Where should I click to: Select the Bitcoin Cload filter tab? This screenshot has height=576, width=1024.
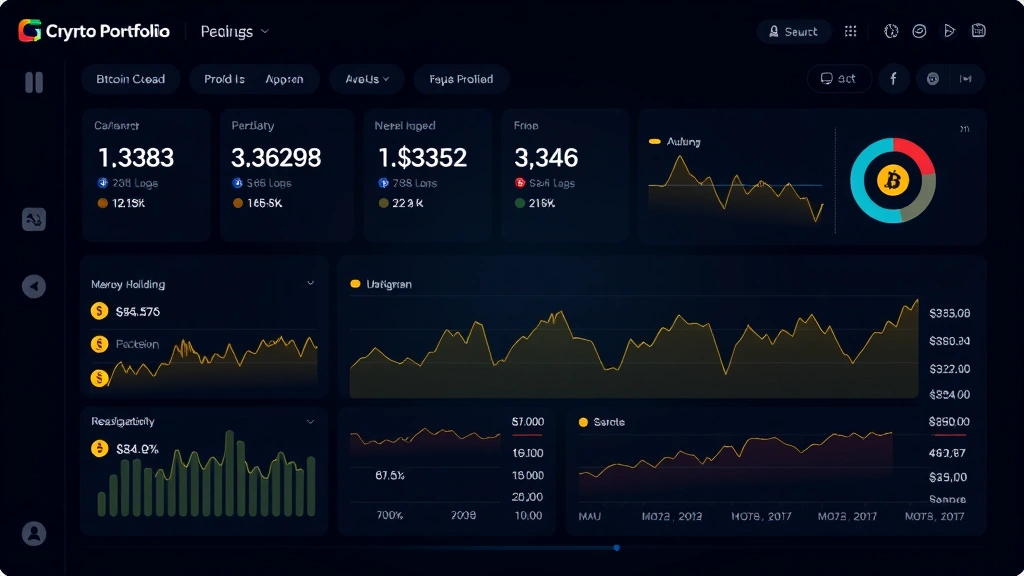130,78
